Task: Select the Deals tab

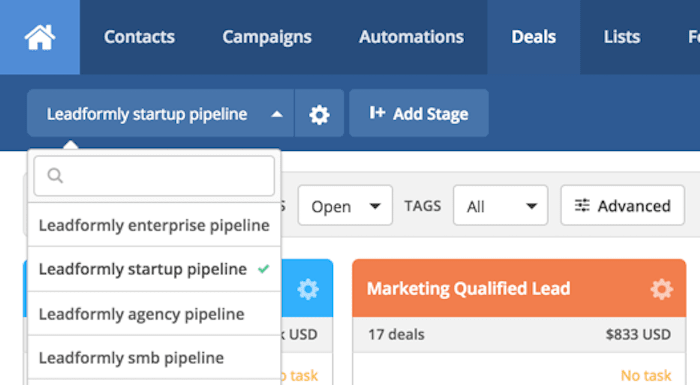Action: (x=533, y=37)
